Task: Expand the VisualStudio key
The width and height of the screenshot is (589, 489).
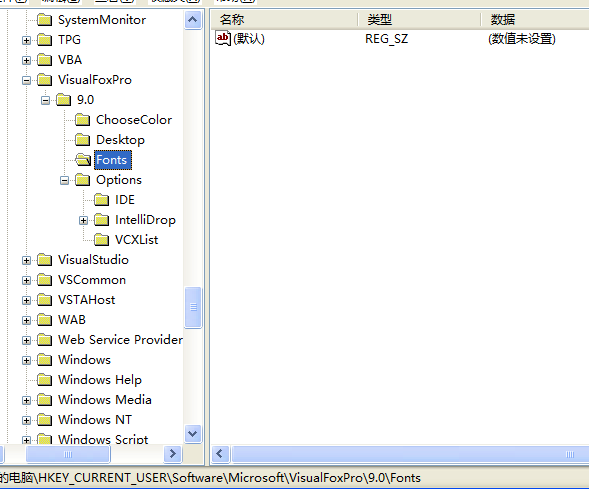Action: click(x=26, y=260)
